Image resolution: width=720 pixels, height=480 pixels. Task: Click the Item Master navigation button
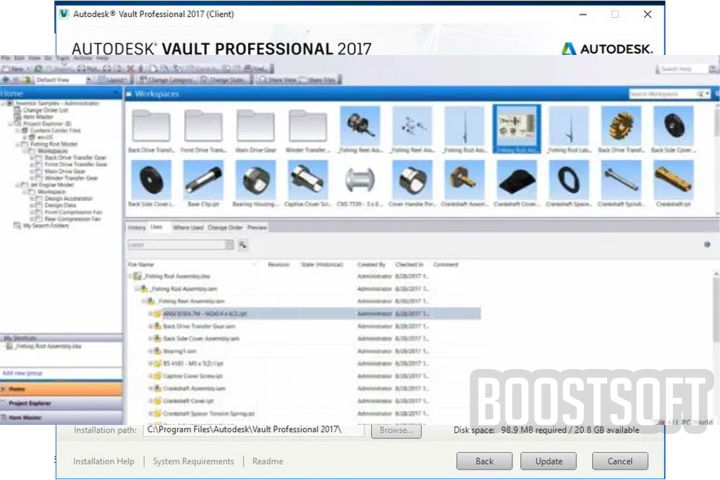pos(61,418)
